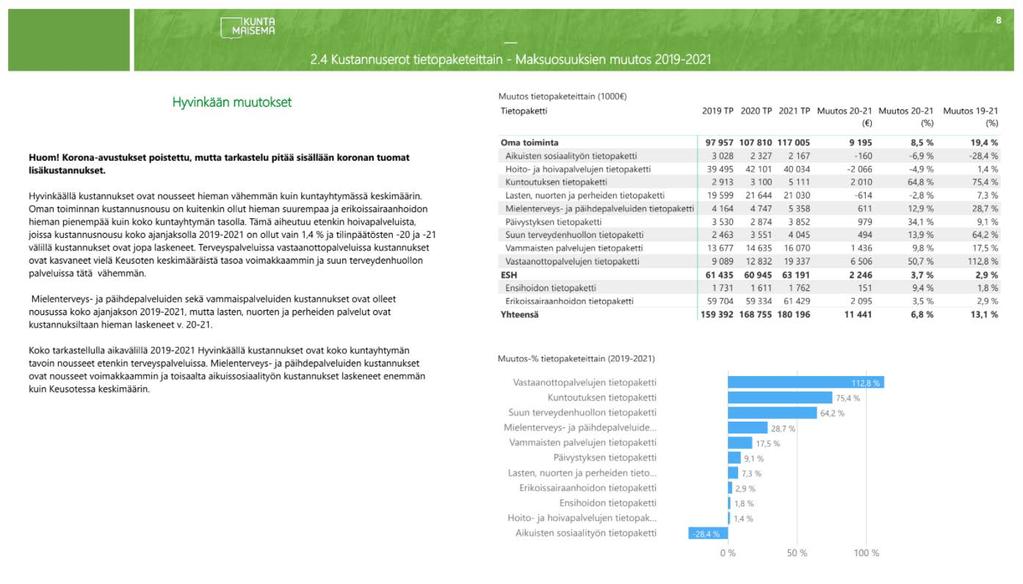Click the "50 %" chart axis tick
Screen dimensions: 1023x584
(x=797, y=553)
